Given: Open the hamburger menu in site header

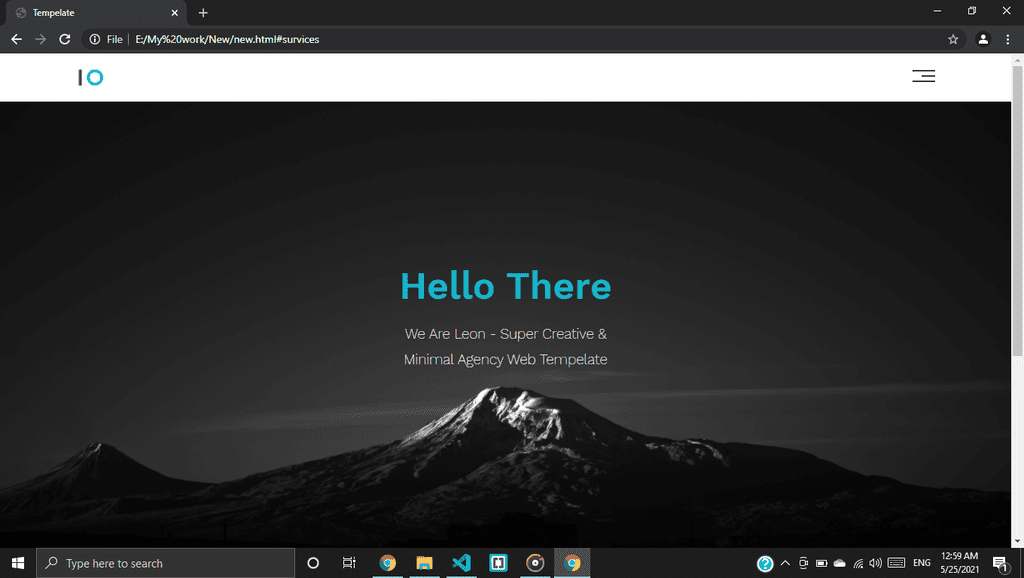Looking at the screenshot, I should (x=923, y=76).
